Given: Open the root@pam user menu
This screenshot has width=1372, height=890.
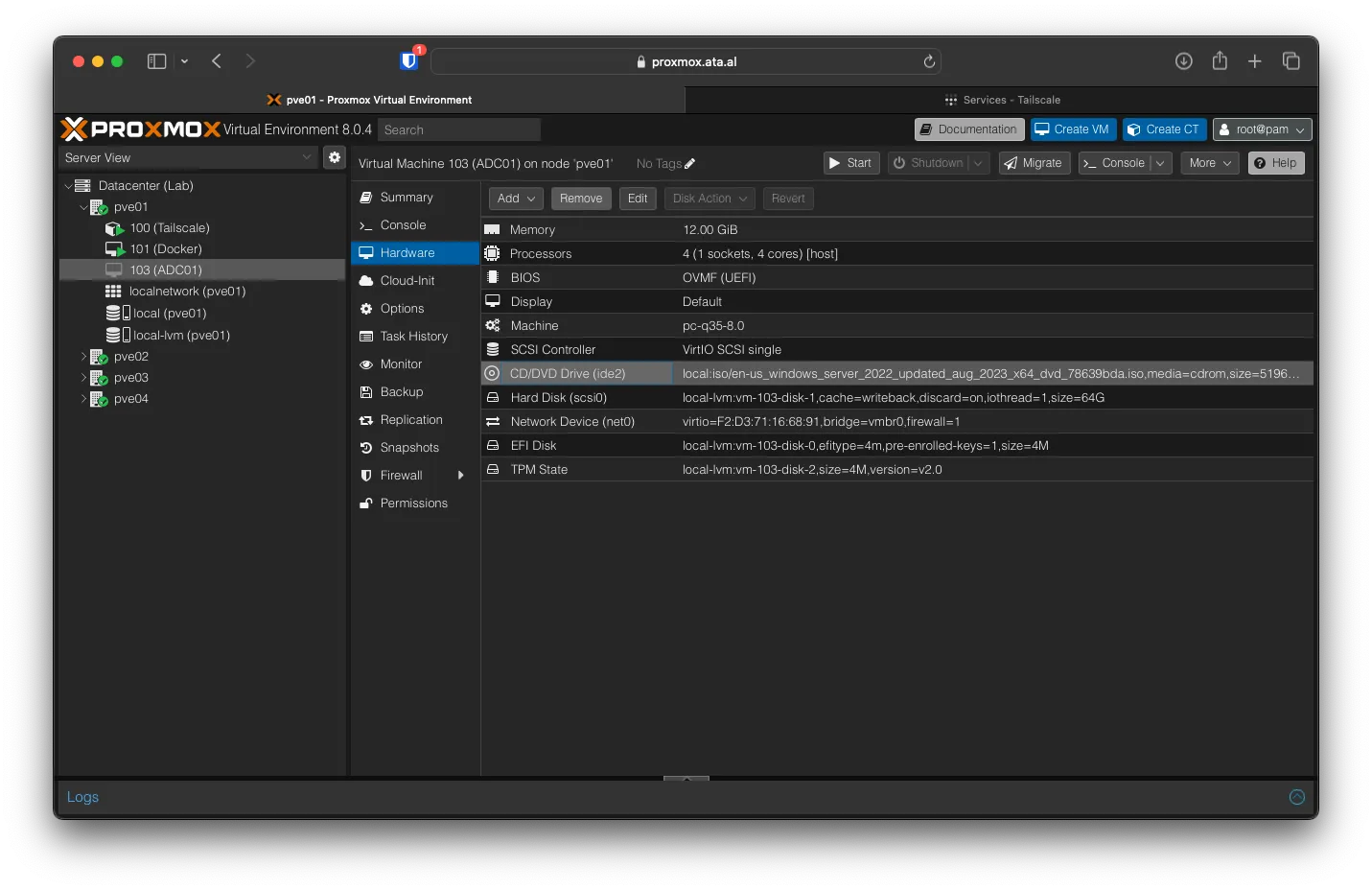Looking at the screenshot, I should [x=1262, y=129].
